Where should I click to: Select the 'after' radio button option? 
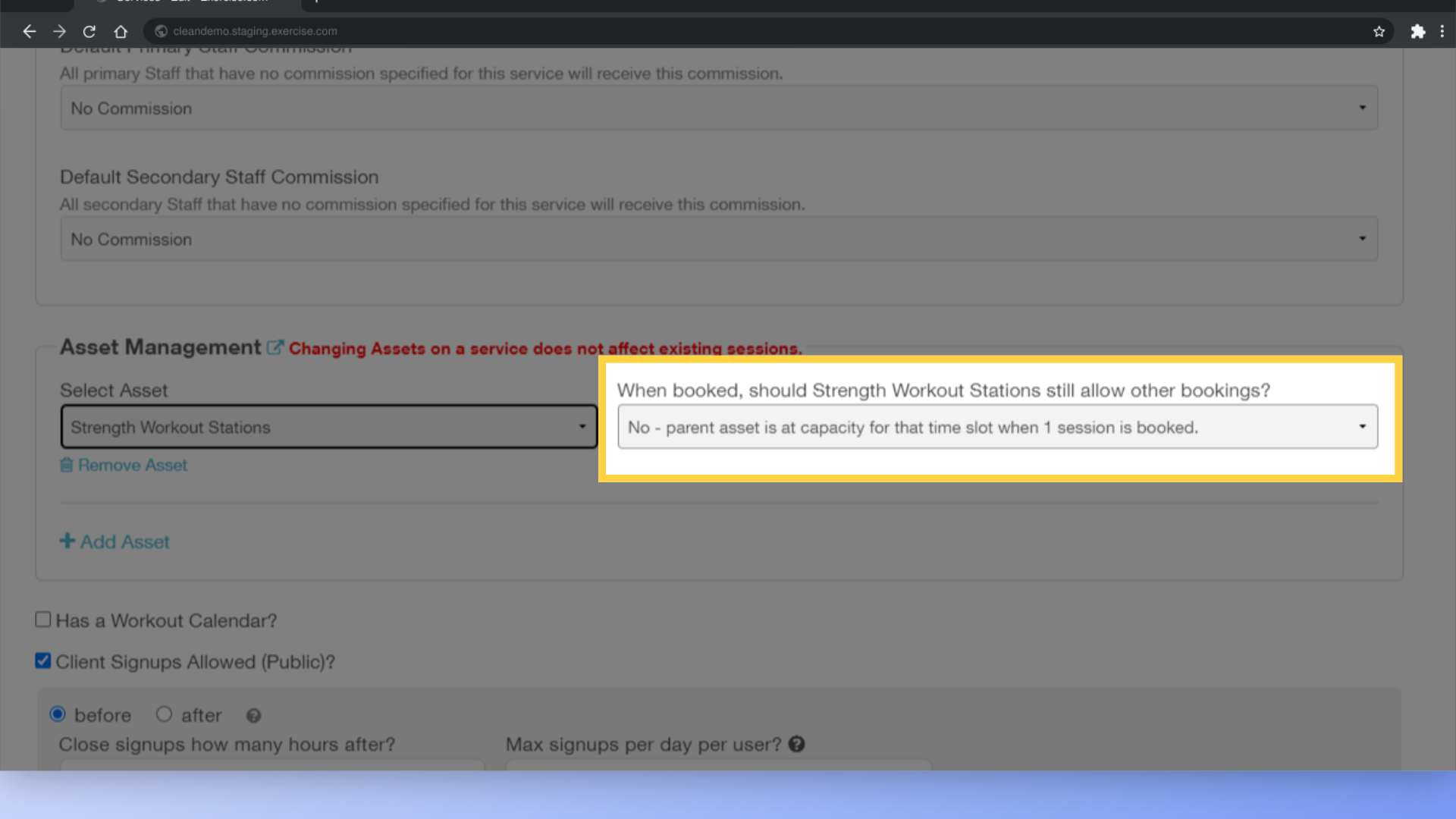coord(163,714)
